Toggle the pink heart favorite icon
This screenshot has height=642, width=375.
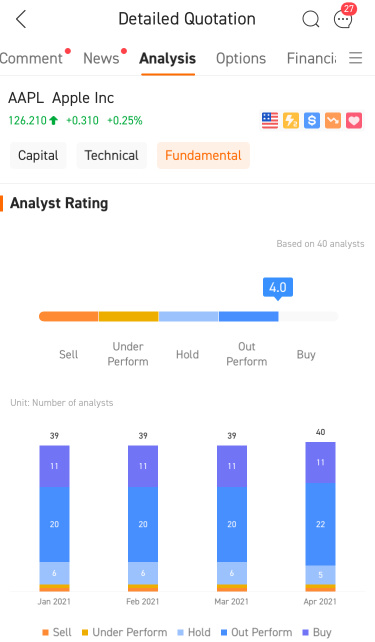(x=354, y=120)
